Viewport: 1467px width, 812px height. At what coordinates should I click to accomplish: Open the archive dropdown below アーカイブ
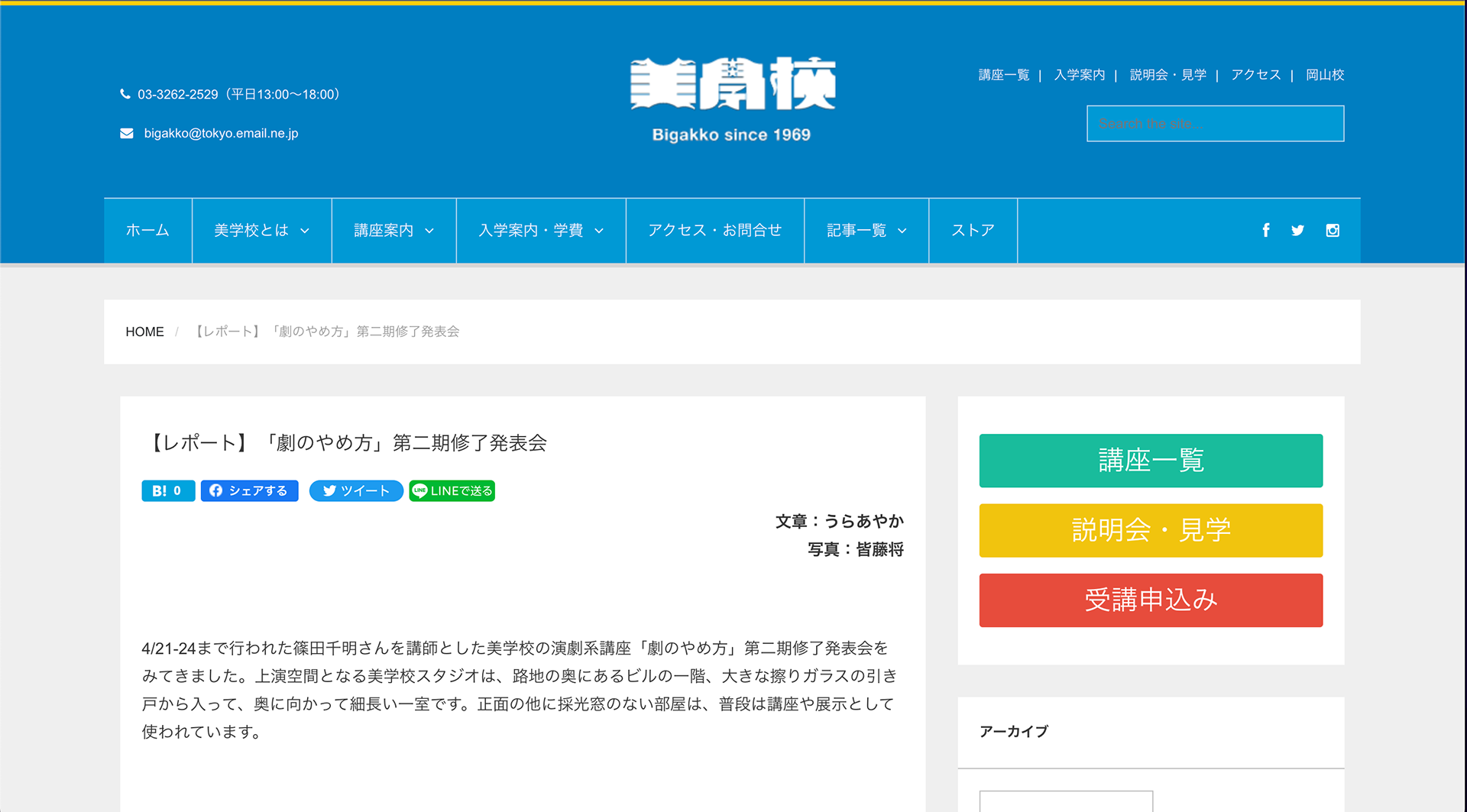[1066, 801]
